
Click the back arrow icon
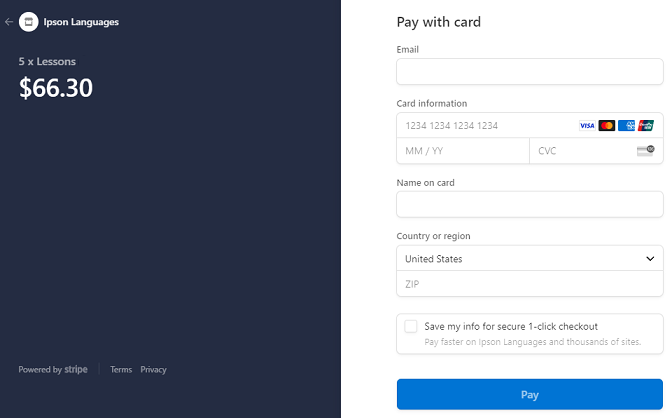pos(9,22)
